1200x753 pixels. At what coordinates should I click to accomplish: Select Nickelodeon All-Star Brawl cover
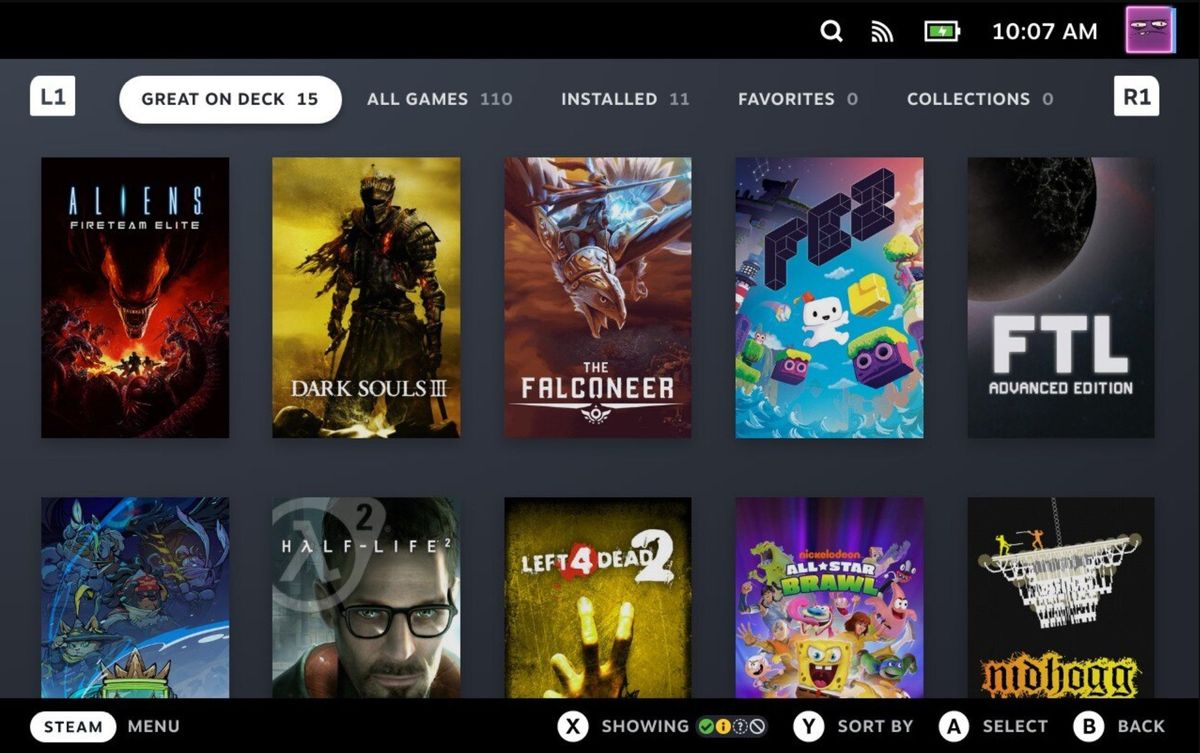(x=829, y=598)
